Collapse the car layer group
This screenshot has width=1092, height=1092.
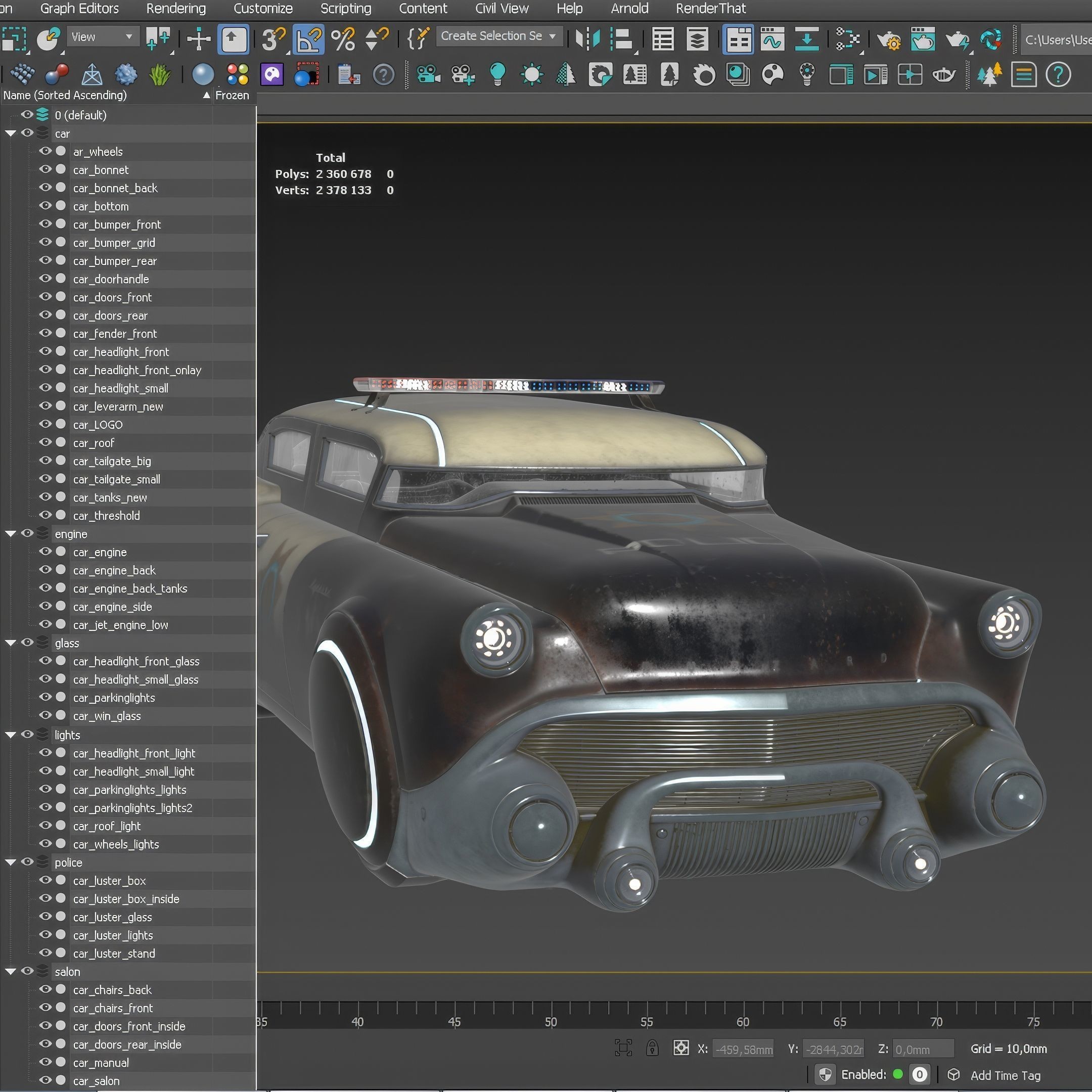(x=10, y=133)
